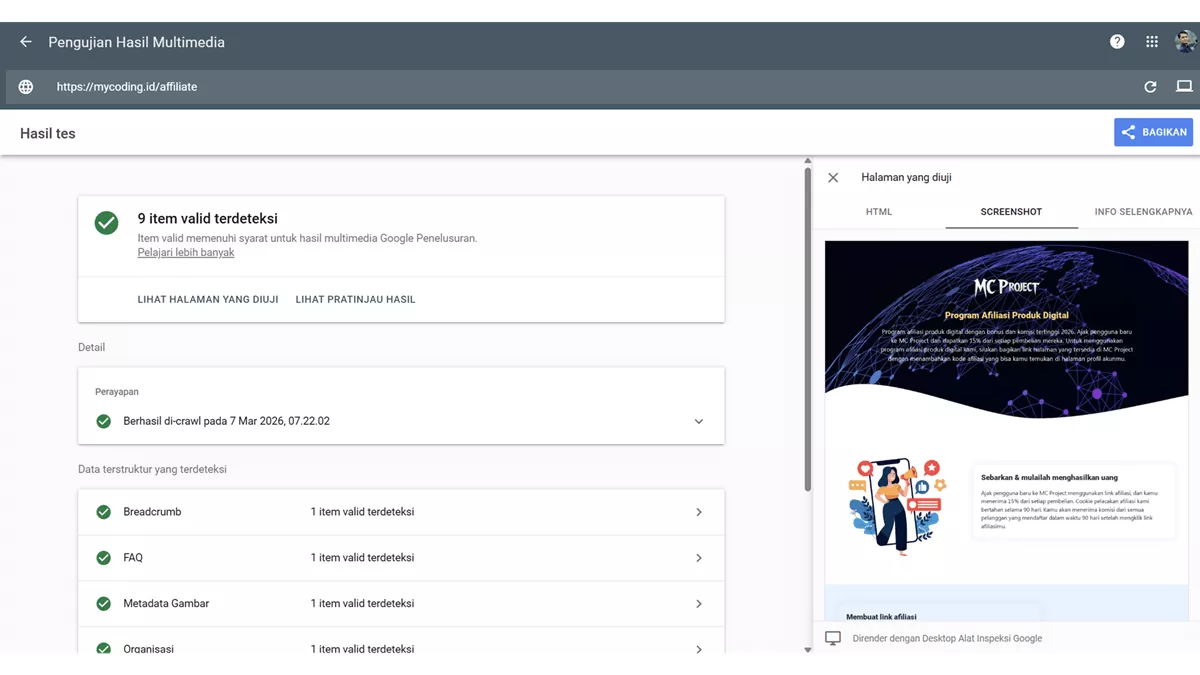
Task: Click the BAGIKAN share button
Action: click(1153, 132)
